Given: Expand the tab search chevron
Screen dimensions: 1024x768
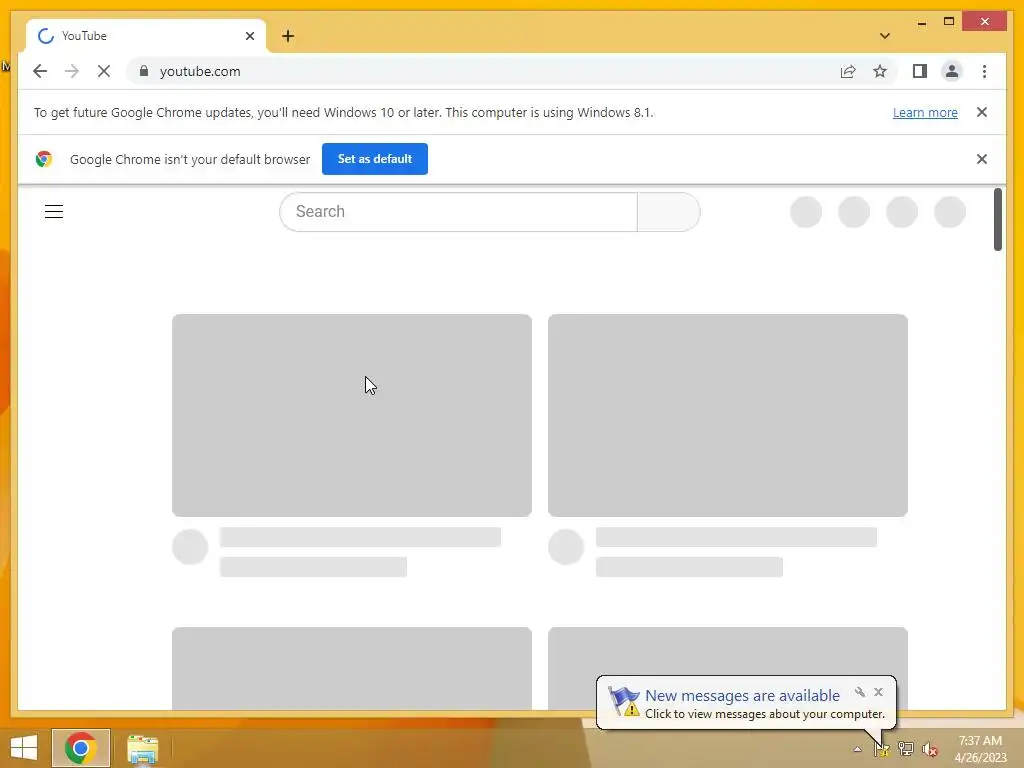Looking at the screenshot, I should [885, 36].
